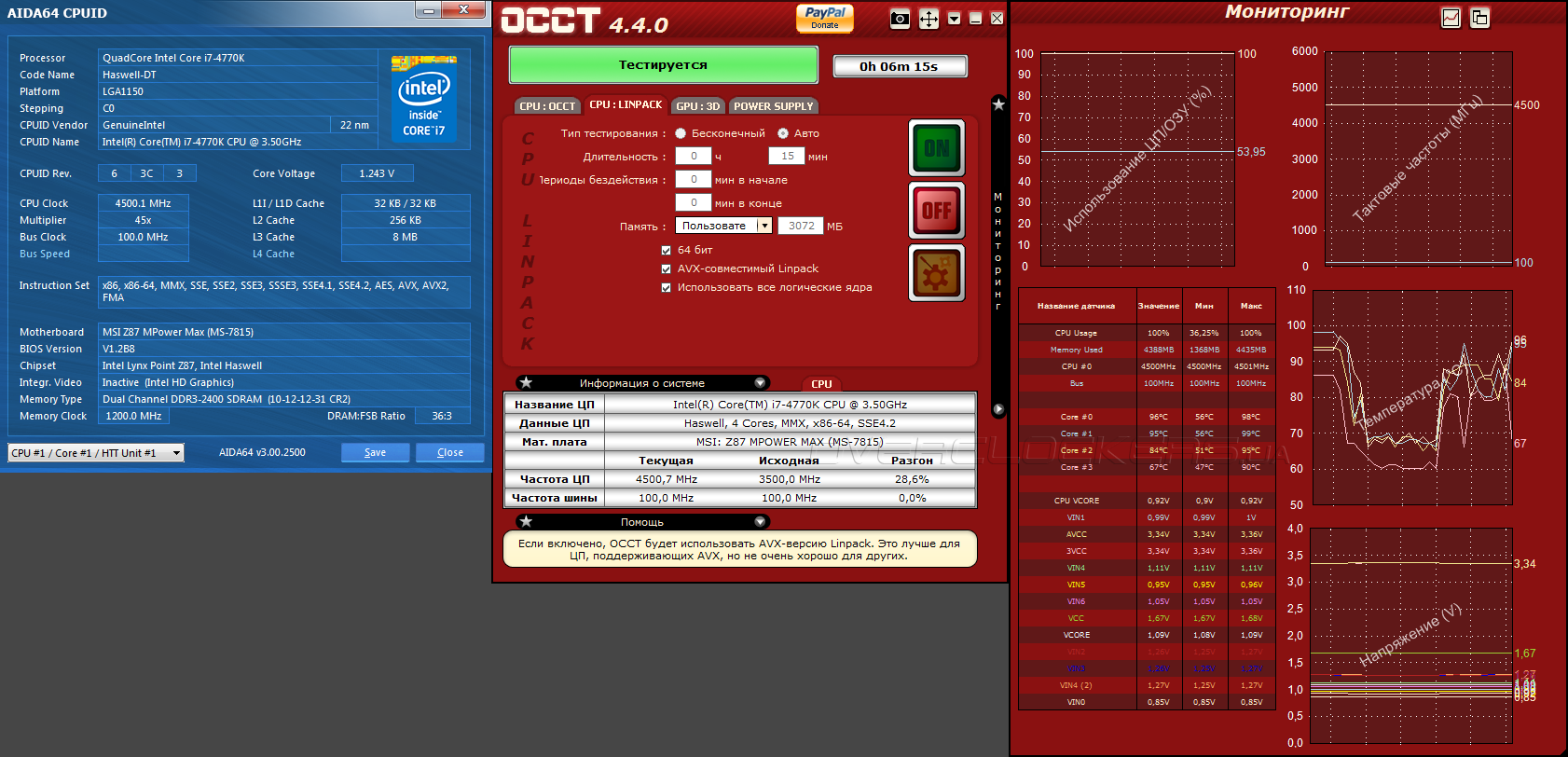
Task: Click the green Тестируется status bar
Action: [x=664, y=65]
